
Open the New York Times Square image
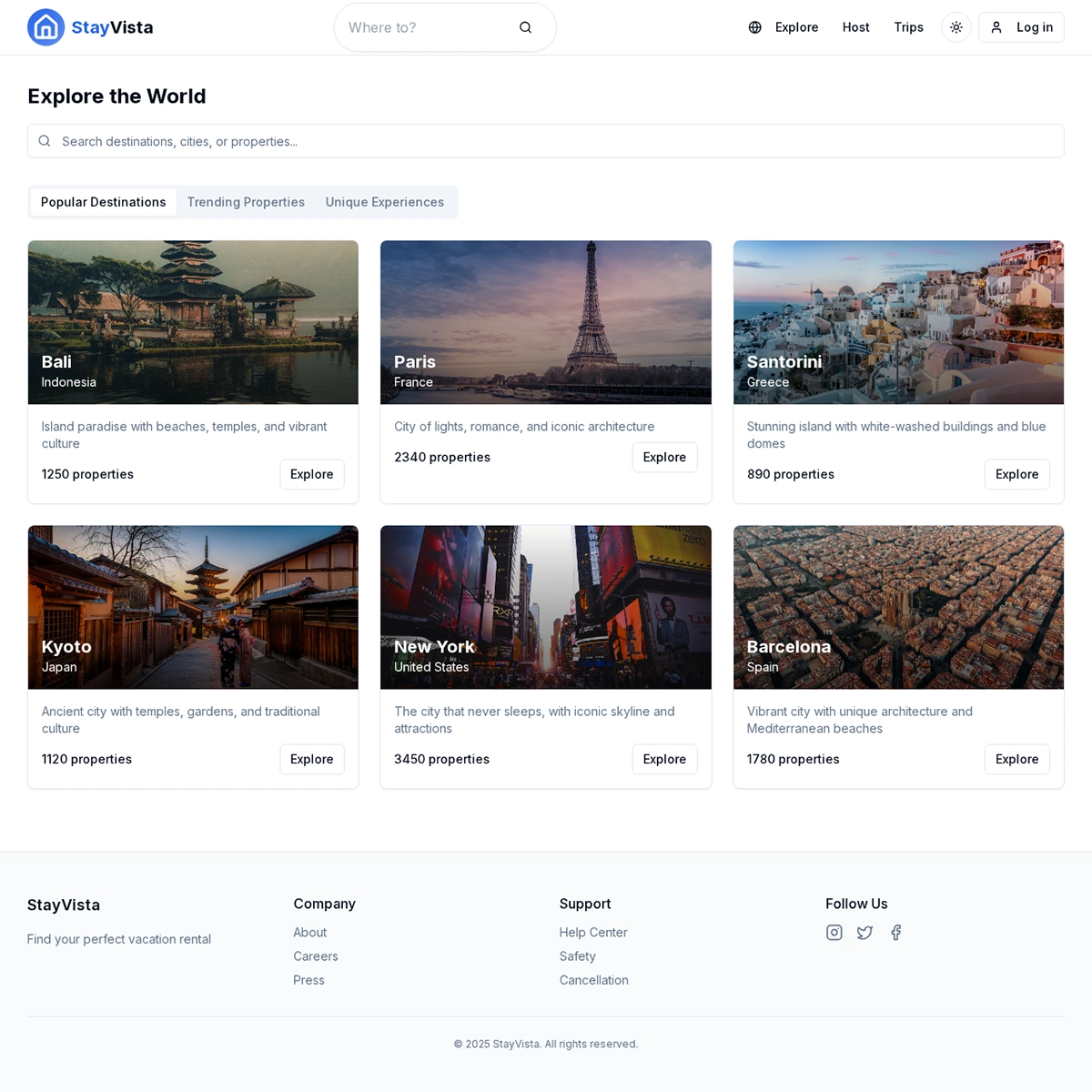546,607
